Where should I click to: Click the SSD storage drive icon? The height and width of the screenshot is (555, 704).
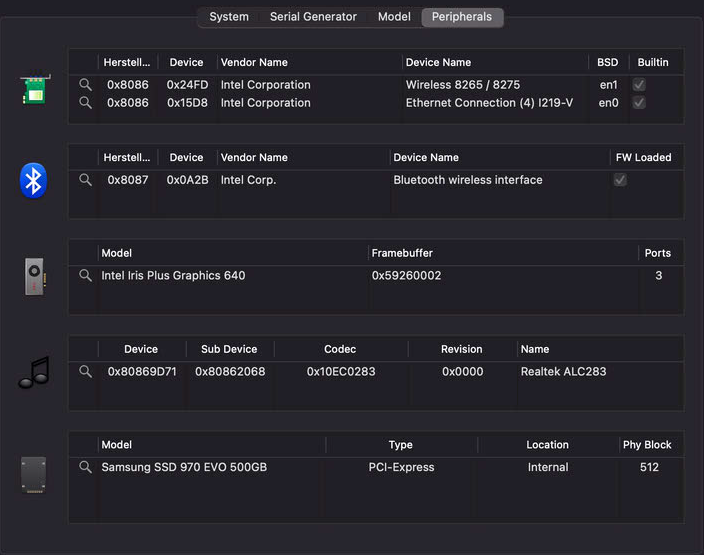point(34,474)
